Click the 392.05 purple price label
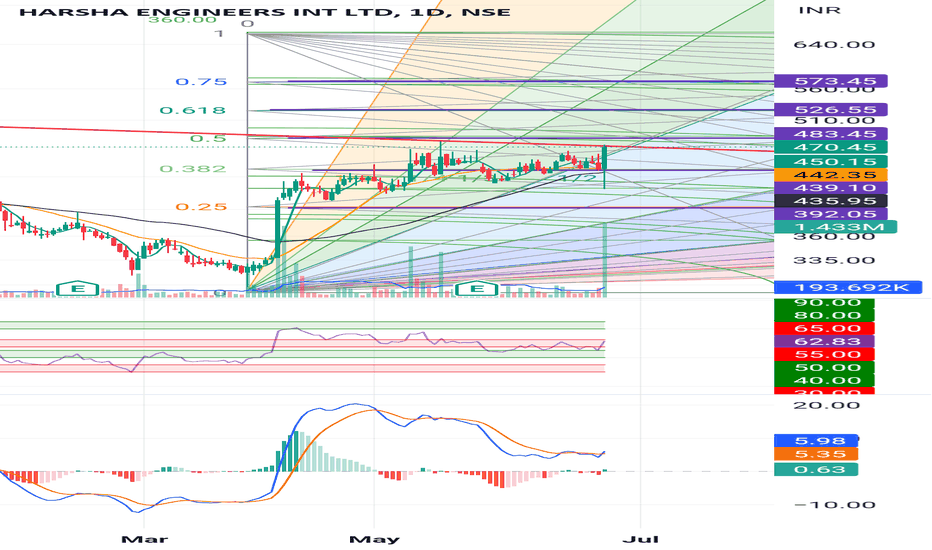Image resolution: width=932 pixels, height=550 pixels. [x=830, y=214]
